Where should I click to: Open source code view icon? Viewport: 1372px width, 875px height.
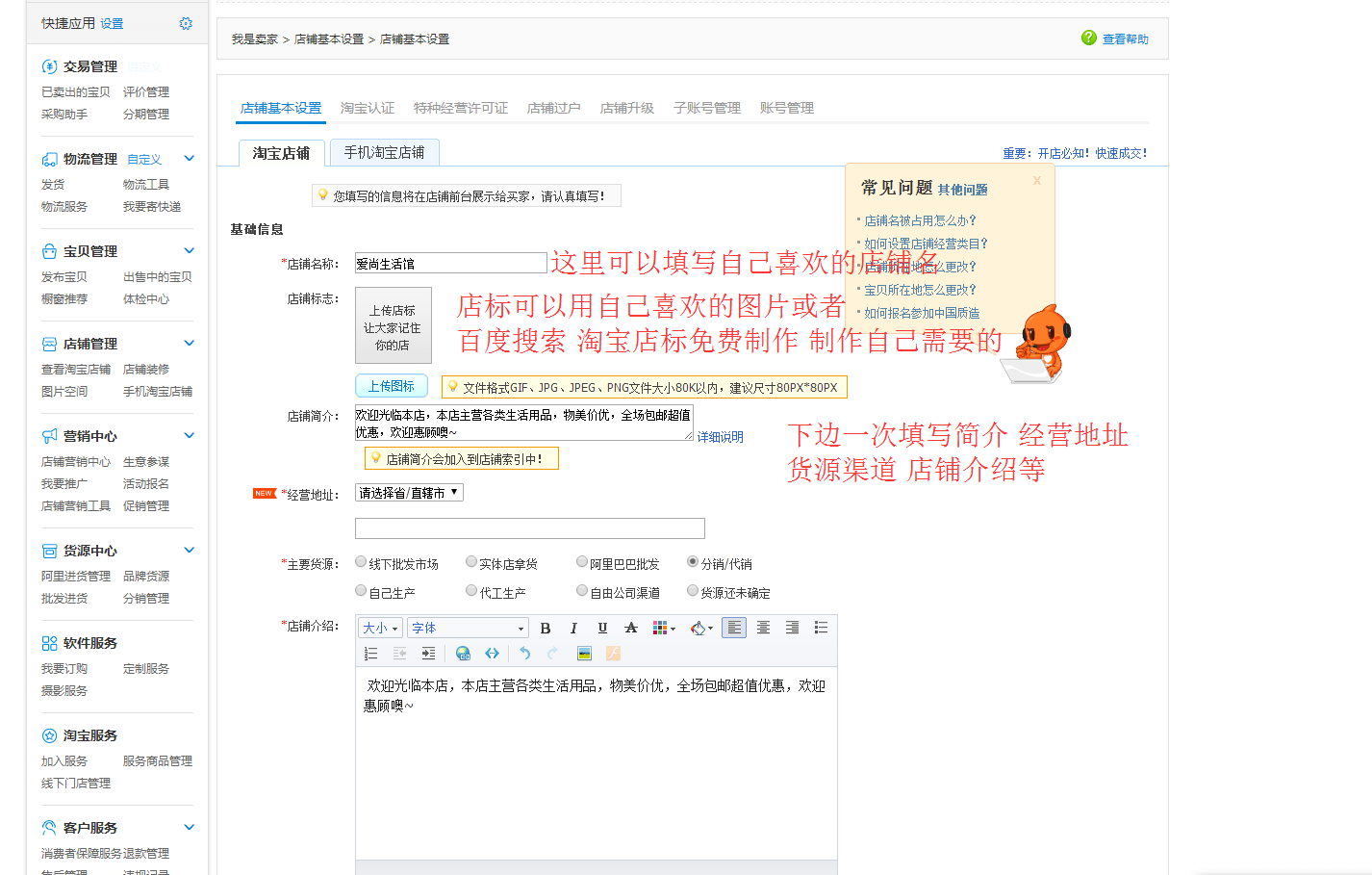click(x=492, y=654)
